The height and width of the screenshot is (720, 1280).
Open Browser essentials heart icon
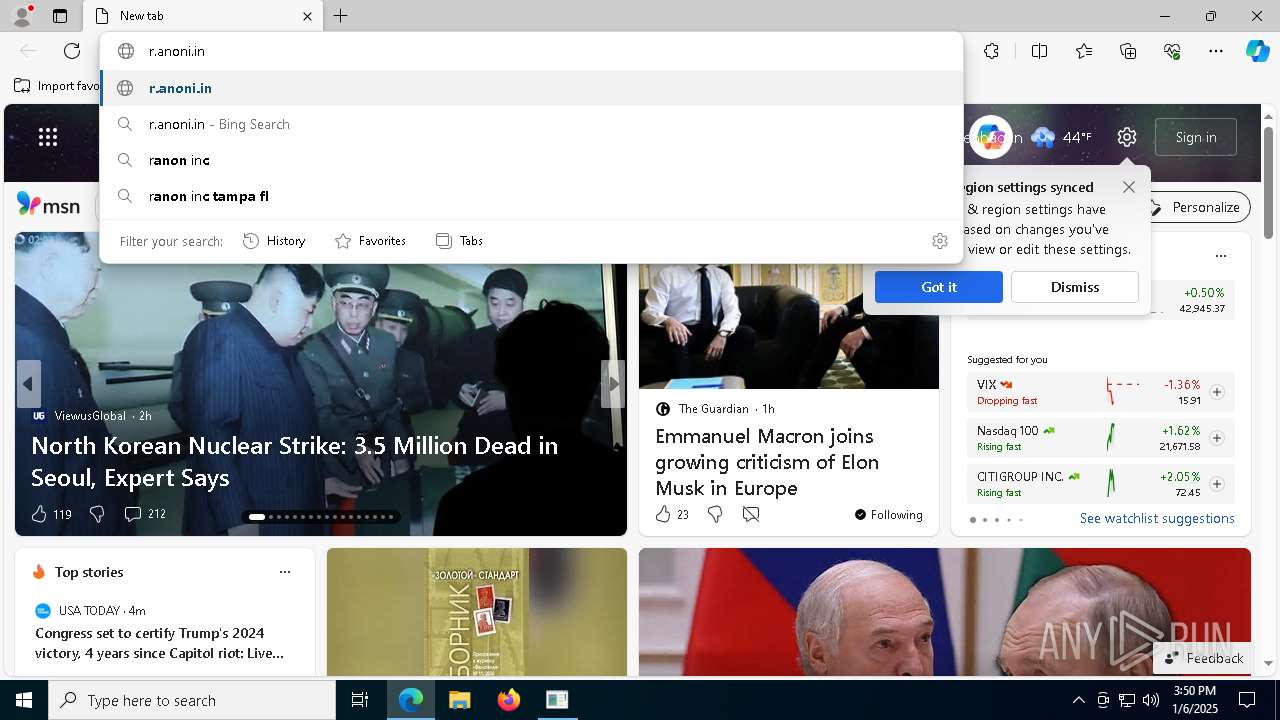(1172, 51)
